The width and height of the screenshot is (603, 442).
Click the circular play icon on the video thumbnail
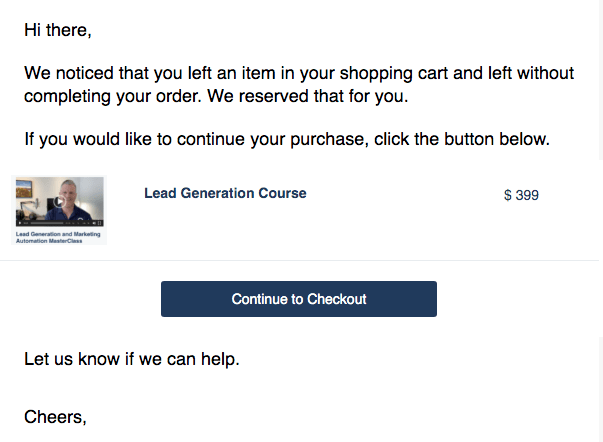pos(60,202)
